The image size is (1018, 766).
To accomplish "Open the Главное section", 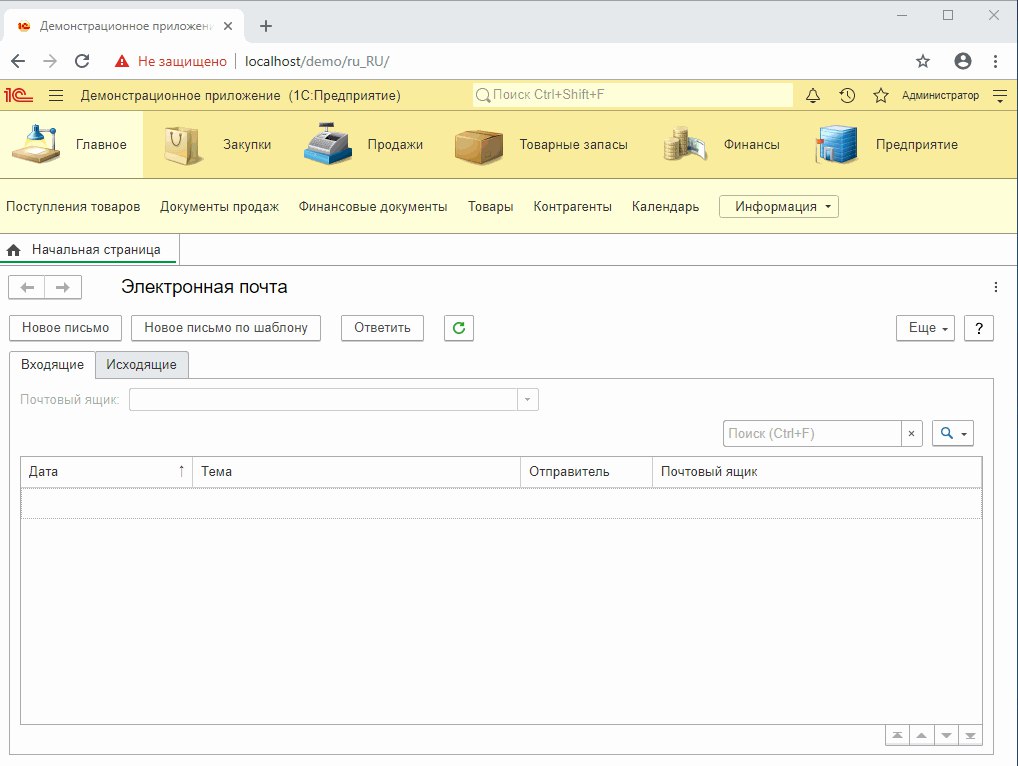I will click(71, 145).
